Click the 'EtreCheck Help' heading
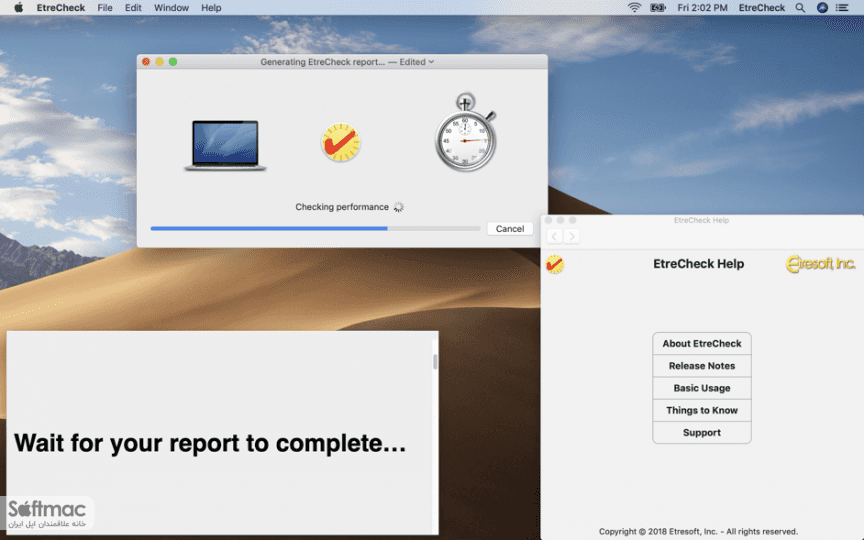Image resolution: width=864 pixels, height=540 pixels. coord(698,264)
